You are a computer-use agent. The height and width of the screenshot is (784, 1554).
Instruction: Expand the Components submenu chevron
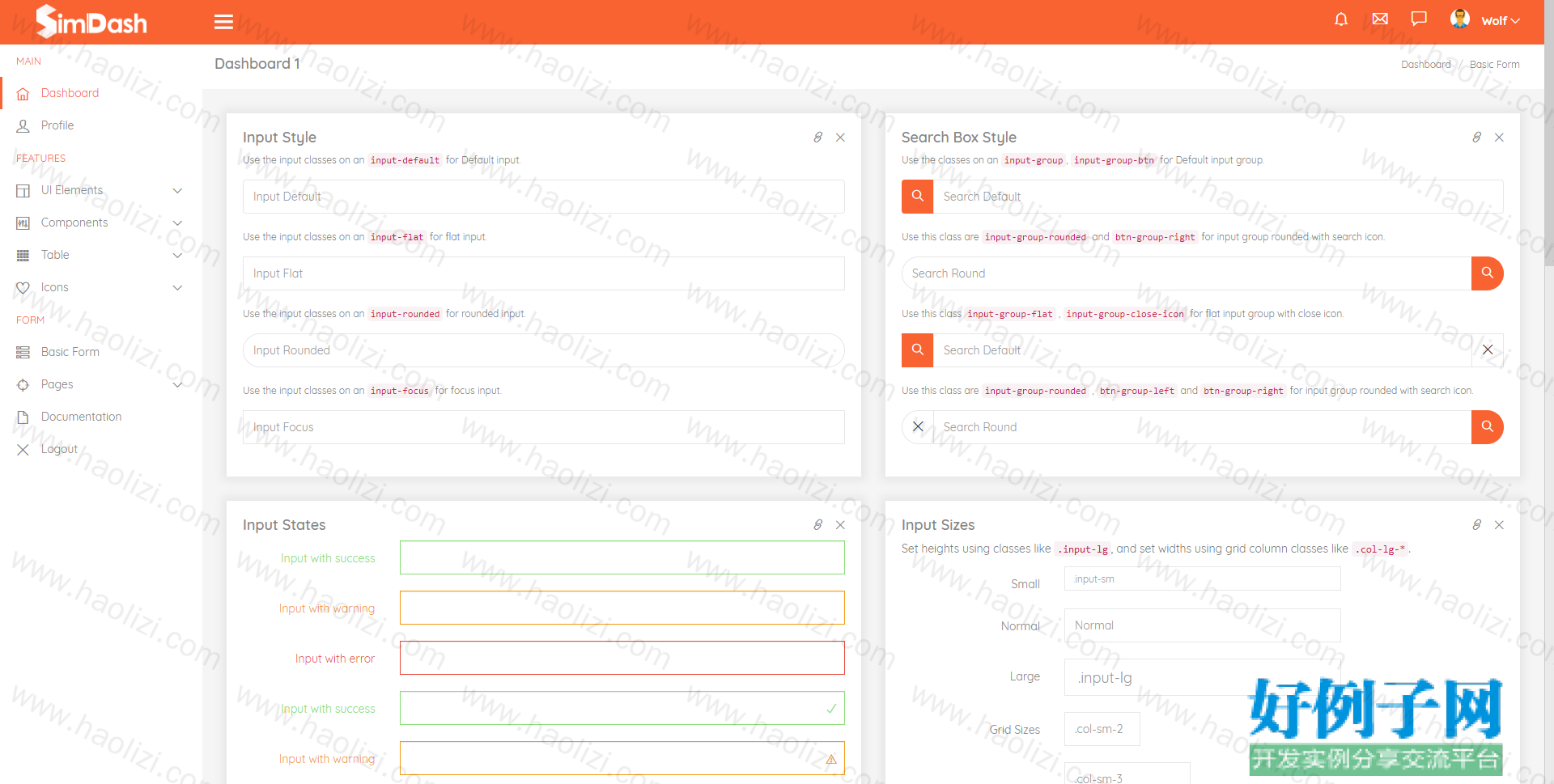coord(178,223)
